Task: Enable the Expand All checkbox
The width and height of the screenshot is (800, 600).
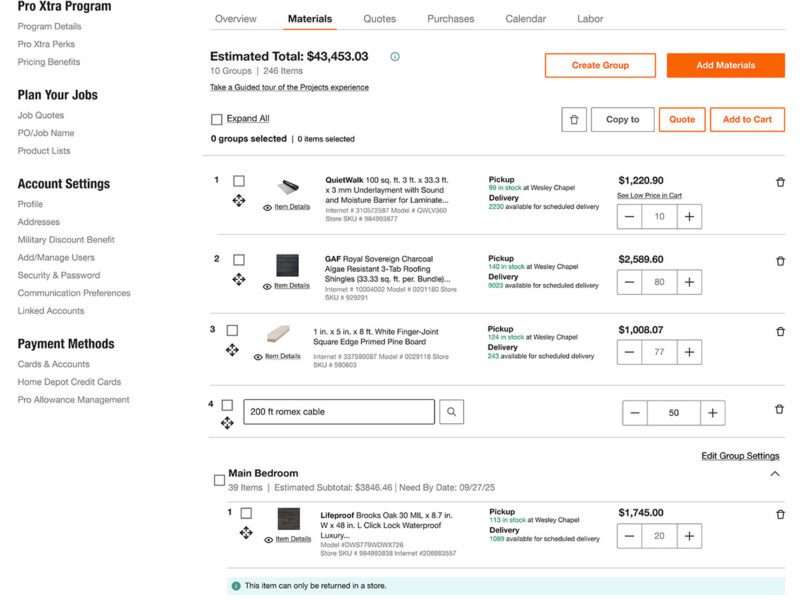Action: click(x=215, y=117)
